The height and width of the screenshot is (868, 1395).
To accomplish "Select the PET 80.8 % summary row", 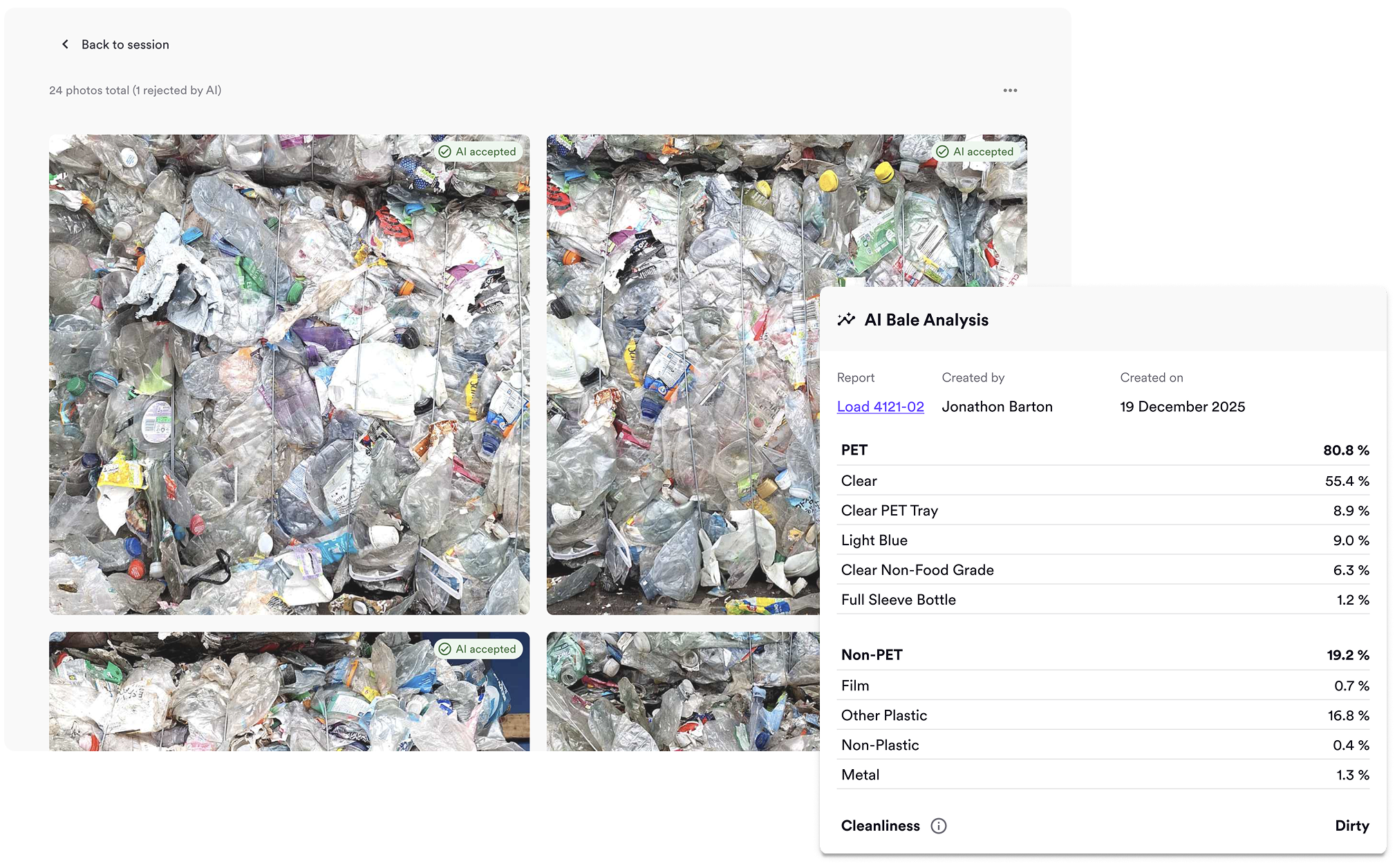I will pyautogui.click(x=1103, y=450).
